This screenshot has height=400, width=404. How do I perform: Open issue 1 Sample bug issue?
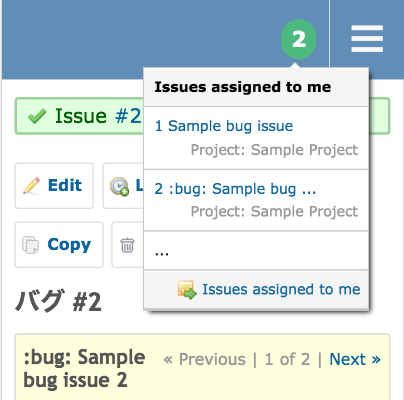click(x=224, y=126)
